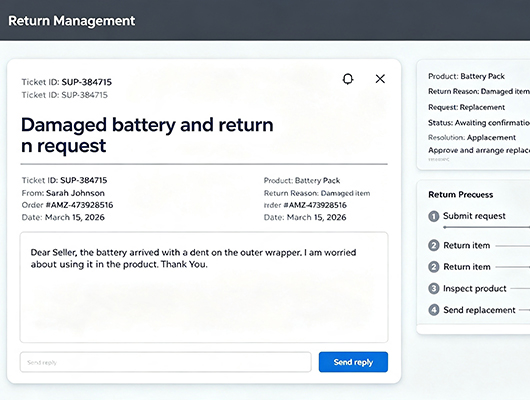The height and width of the screenshot is (400, 530).
Task: Select the second step 2 Return item circle
Action: [x=434, y=267]
